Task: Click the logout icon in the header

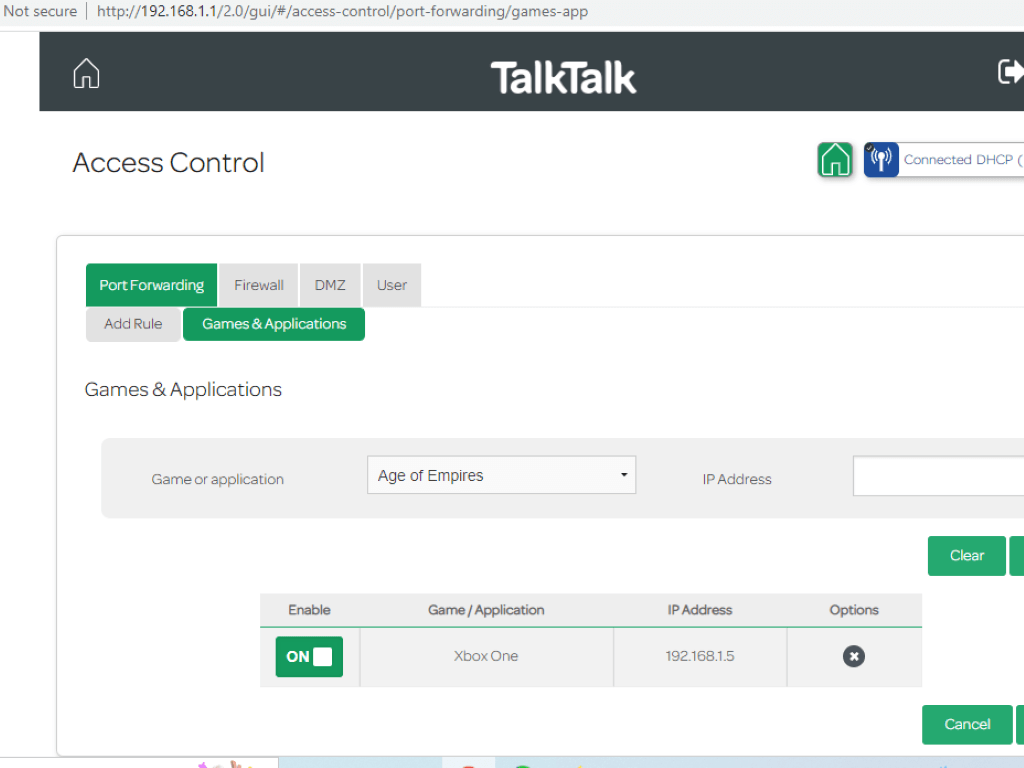Action: [x=1011, y=72]
